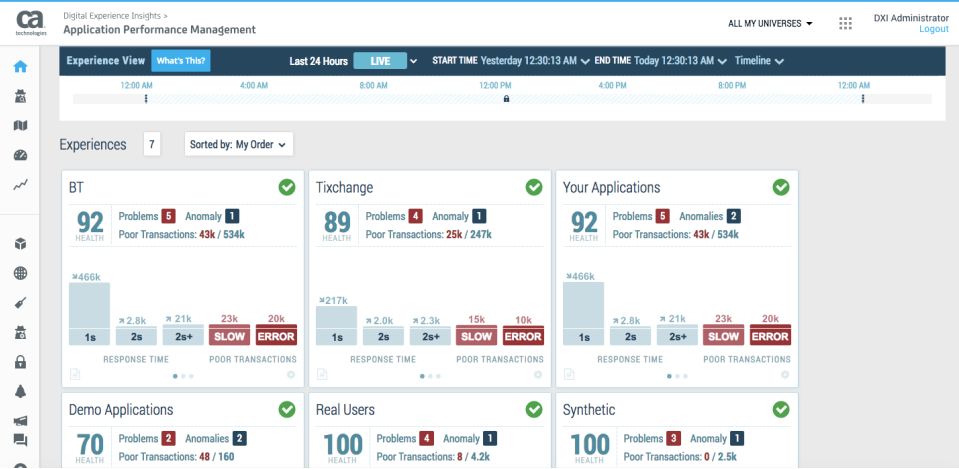Click the BT card green checkmark

coord(287,187)
